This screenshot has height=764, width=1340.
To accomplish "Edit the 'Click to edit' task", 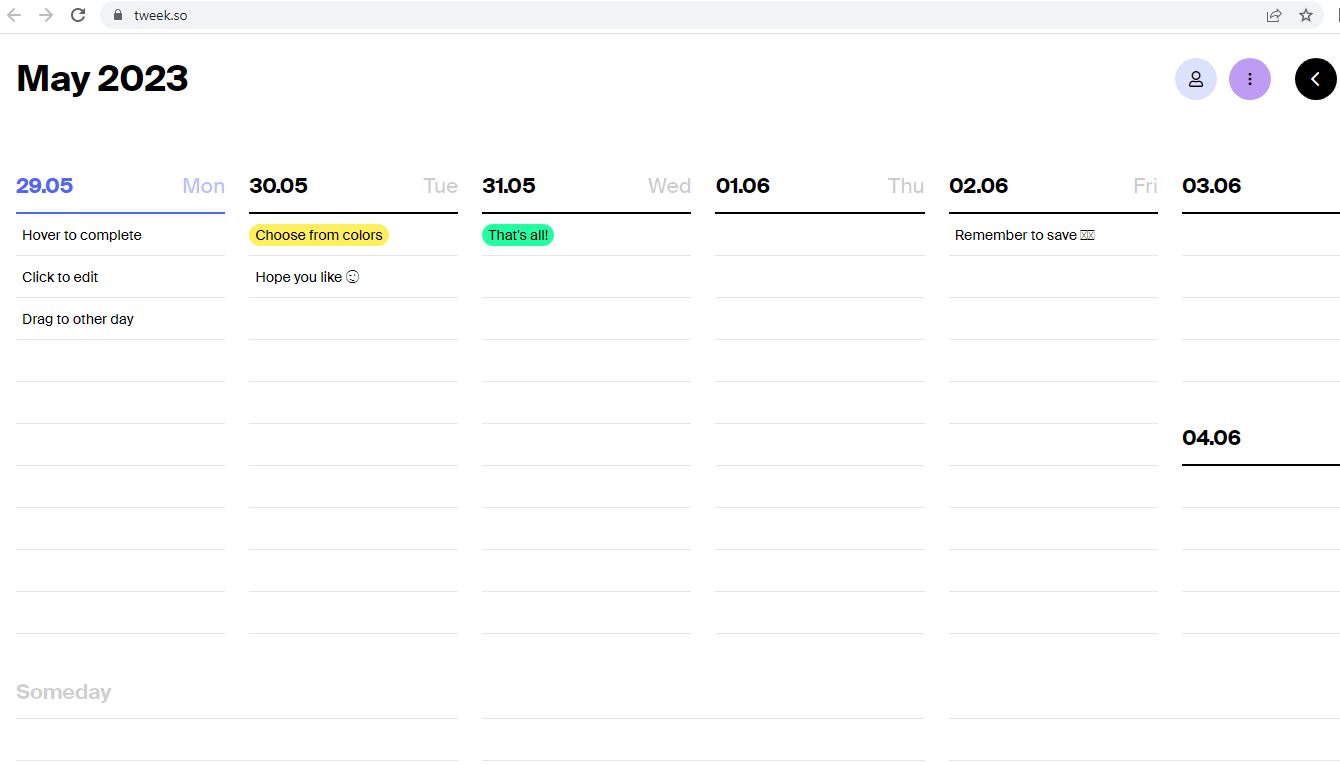I will pyautogui.click(x=60, y=277).
